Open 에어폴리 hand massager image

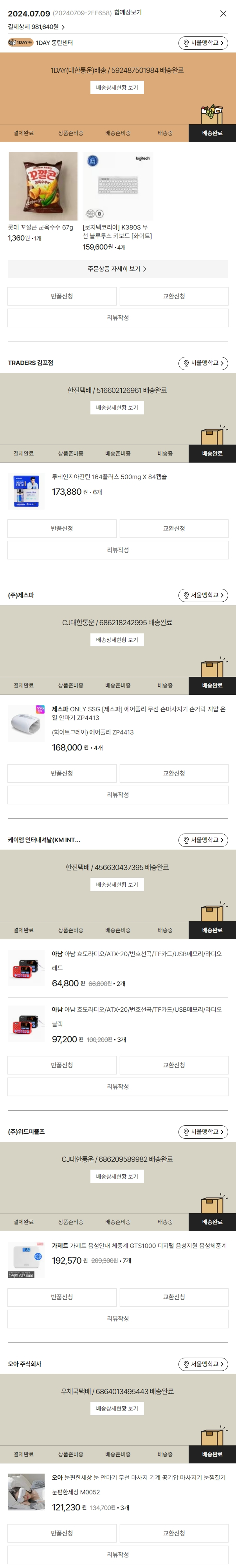point(26,723)
